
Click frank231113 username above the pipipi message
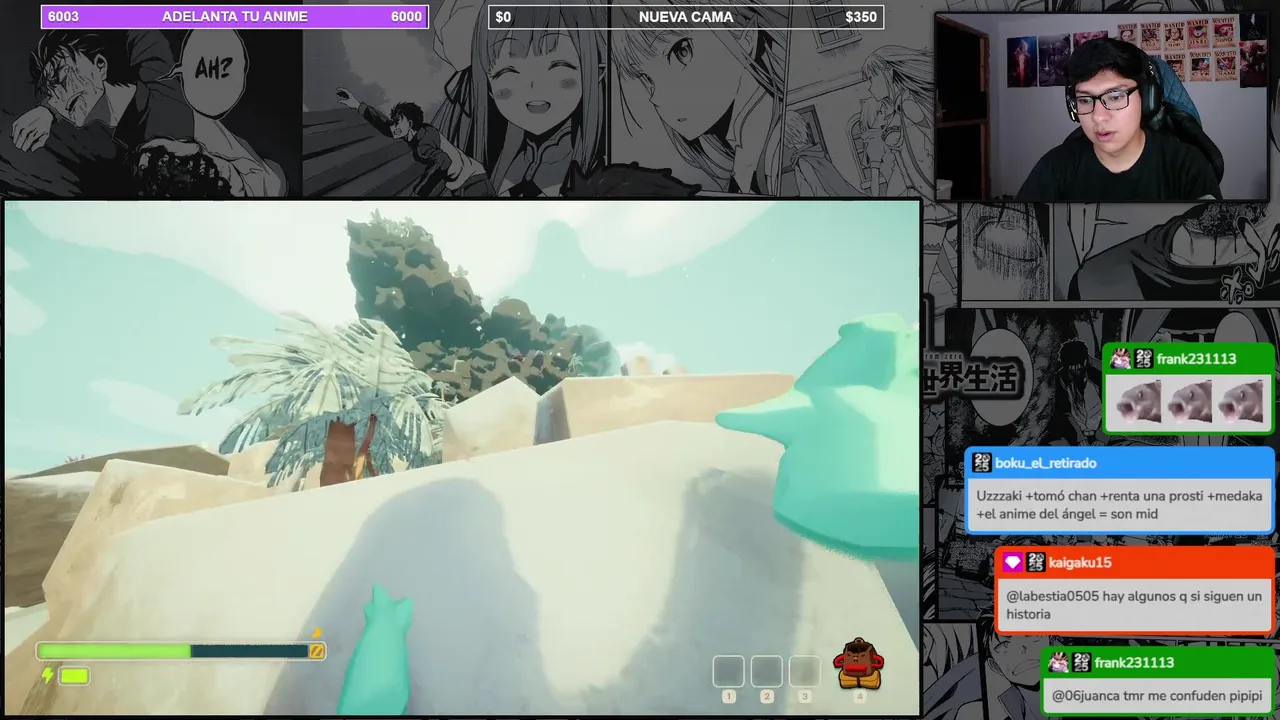point(1134,663)
